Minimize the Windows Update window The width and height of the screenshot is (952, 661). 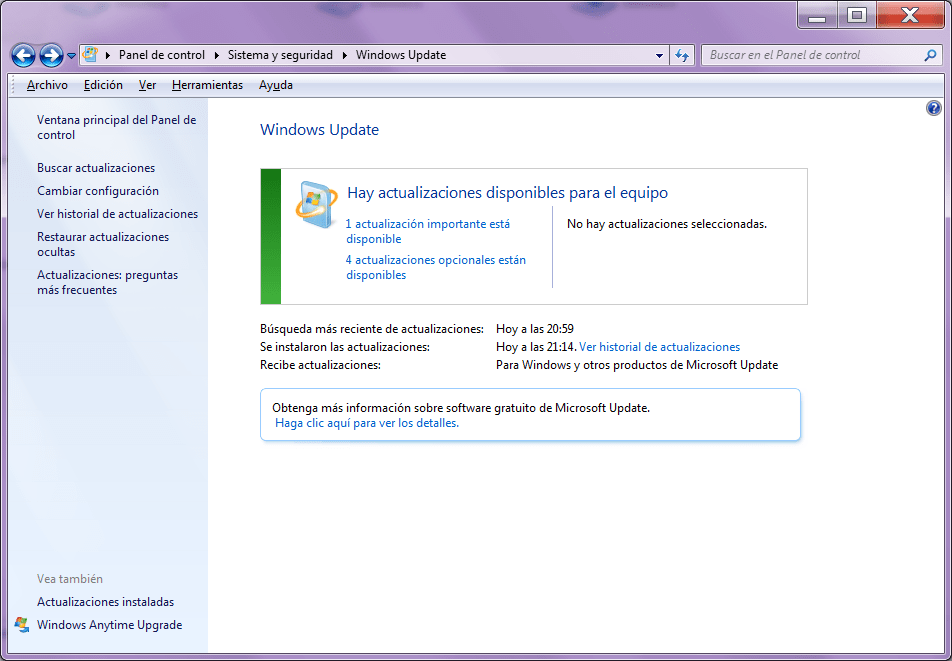pyautogui.click(x=817, y=16)
